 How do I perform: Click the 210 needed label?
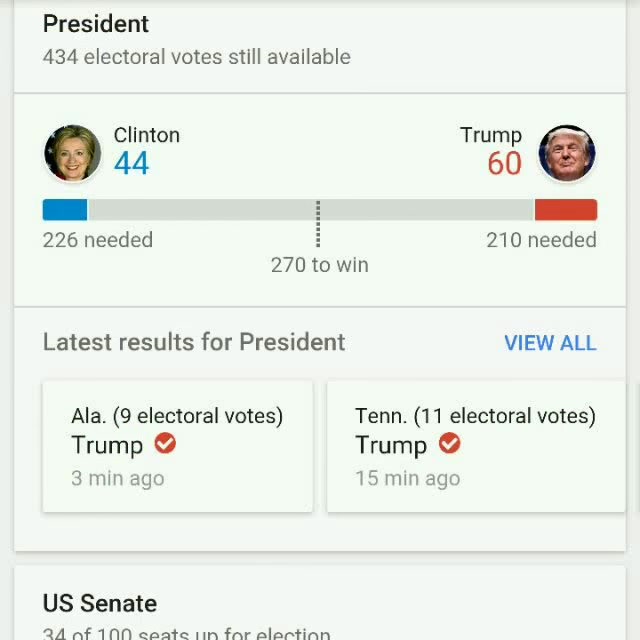pos(541,240)
